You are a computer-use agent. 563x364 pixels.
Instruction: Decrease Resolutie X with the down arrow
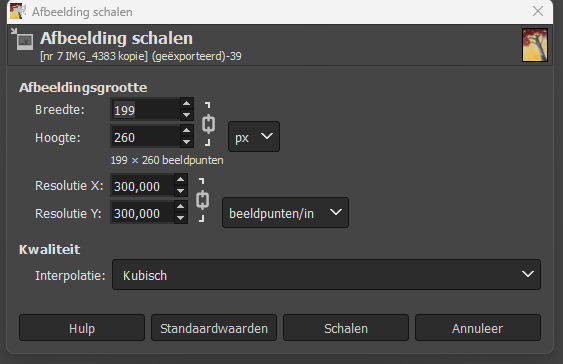pos(181,191)
